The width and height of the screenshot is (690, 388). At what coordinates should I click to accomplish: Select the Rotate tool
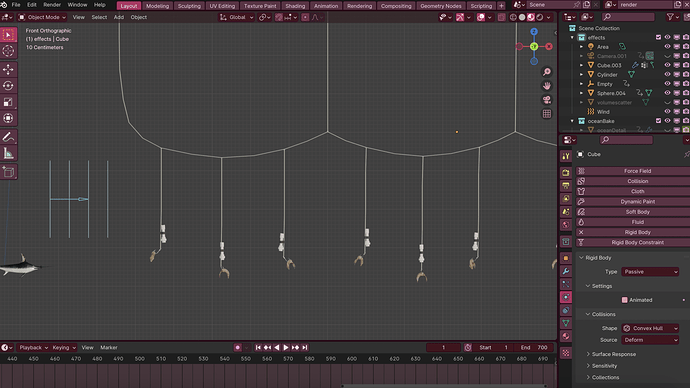(x=8, y=86)
